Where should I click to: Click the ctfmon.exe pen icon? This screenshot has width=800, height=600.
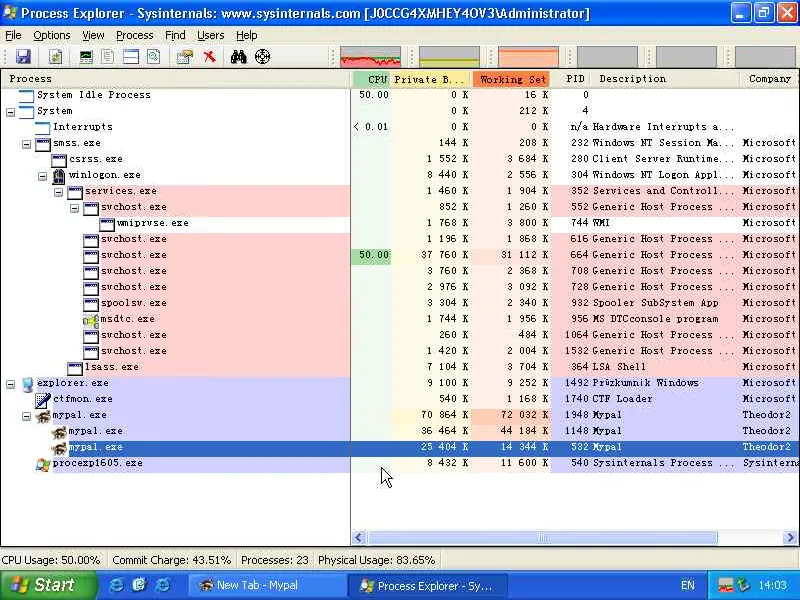point(43,400)
